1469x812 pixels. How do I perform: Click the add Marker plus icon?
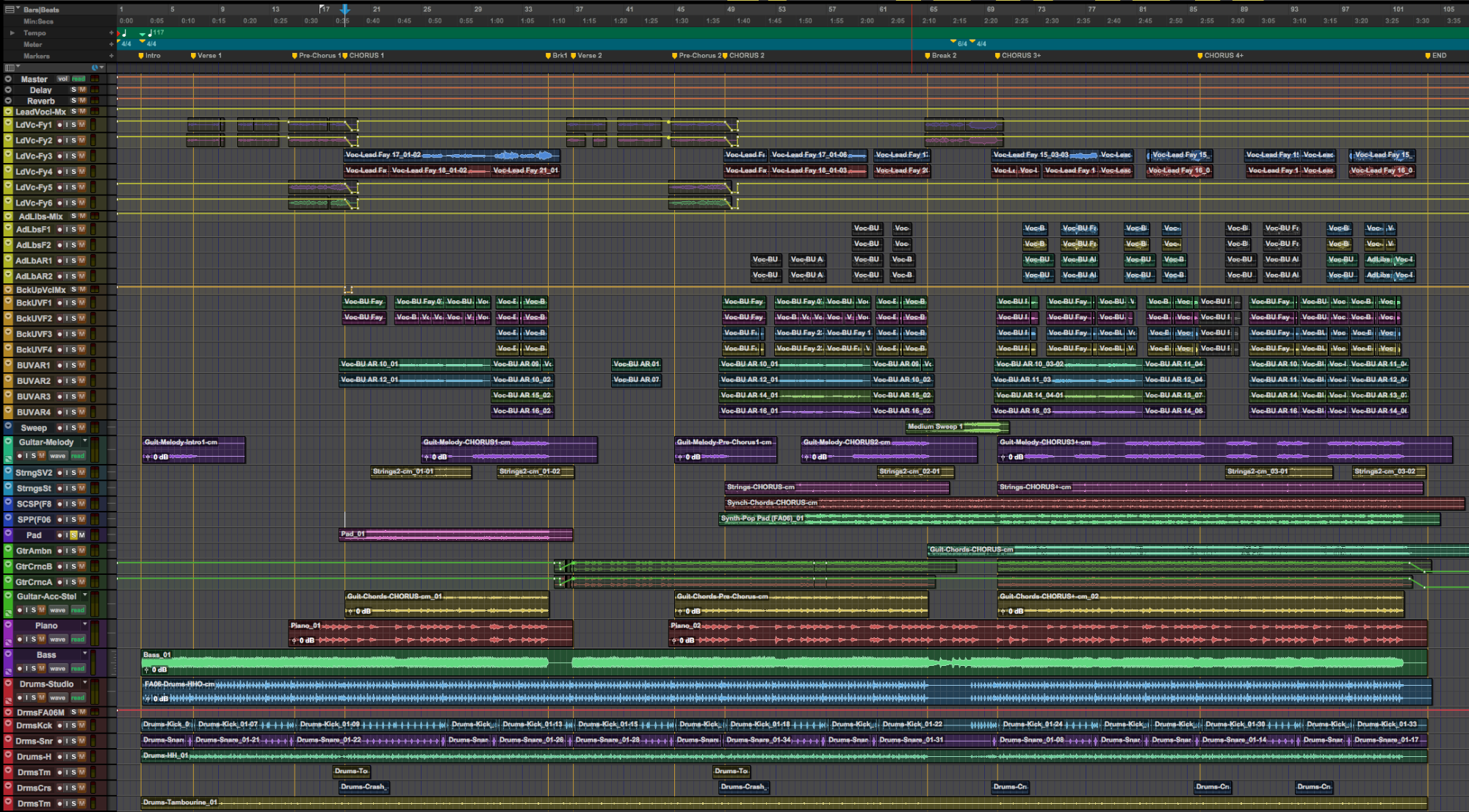pyautogui.click(x=112, y=56)
